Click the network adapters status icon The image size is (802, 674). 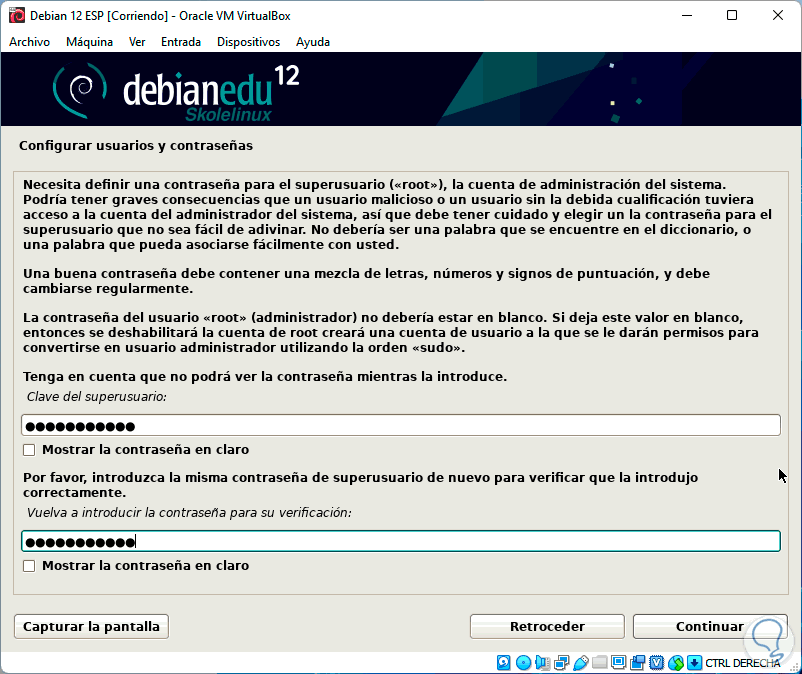(562, 663)
